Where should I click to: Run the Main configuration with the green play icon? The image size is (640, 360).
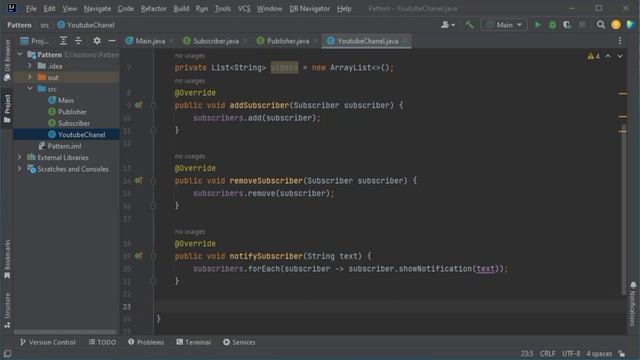coord(538,25)
